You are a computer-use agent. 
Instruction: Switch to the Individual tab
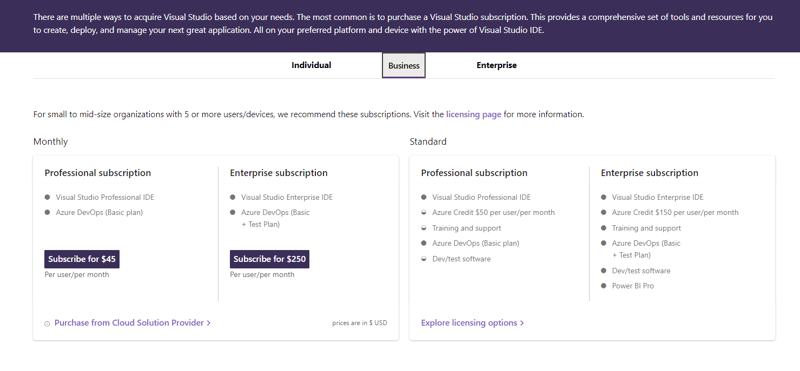311,65
